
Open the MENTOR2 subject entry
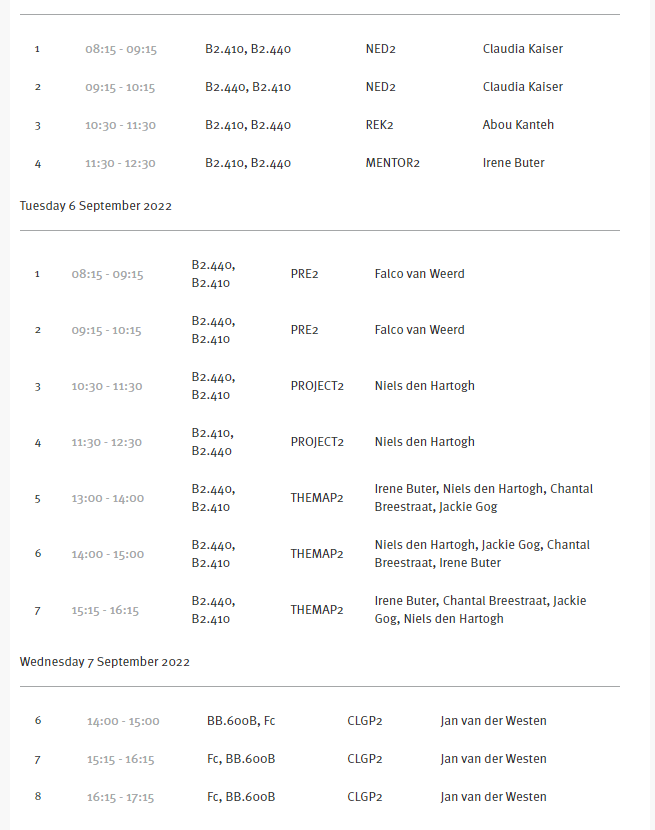point(392,163)
